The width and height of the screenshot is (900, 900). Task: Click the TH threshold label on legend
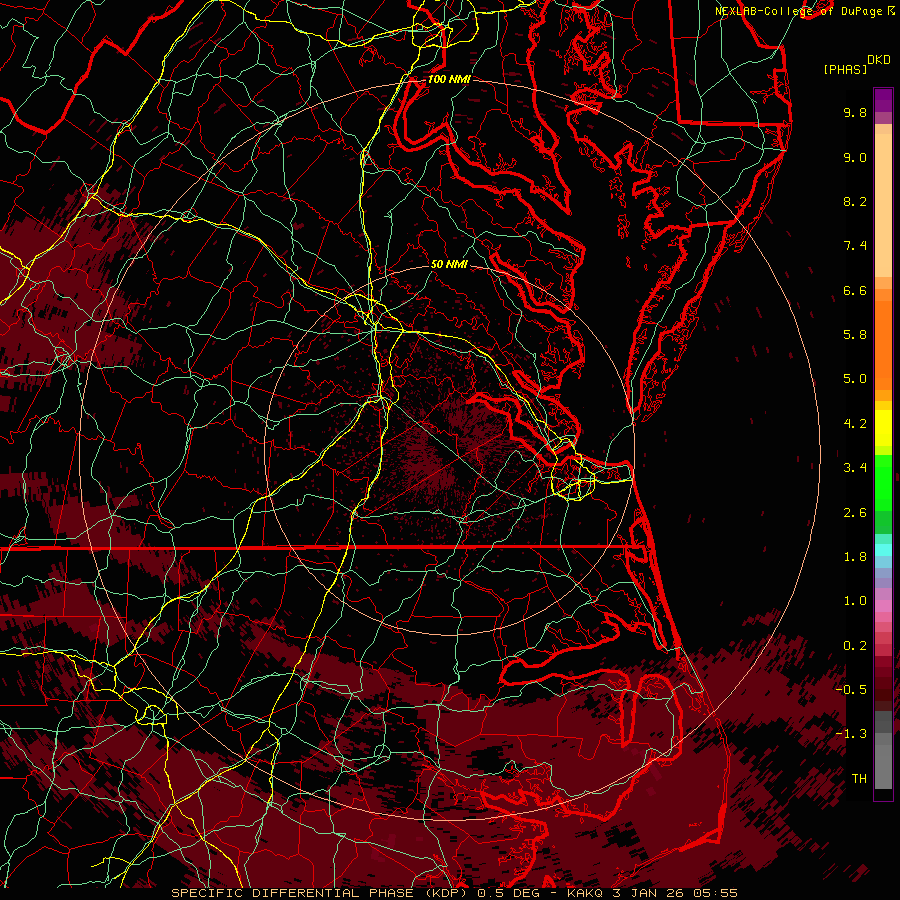[x=859, y=779]
